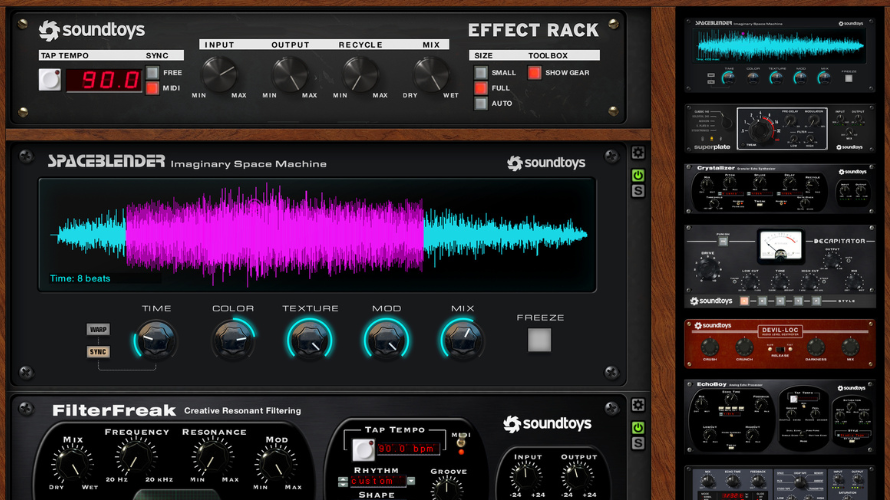Toggle FilterFreak green power button
The width and height of the screenshot is (890, 500).
(638, 427)
